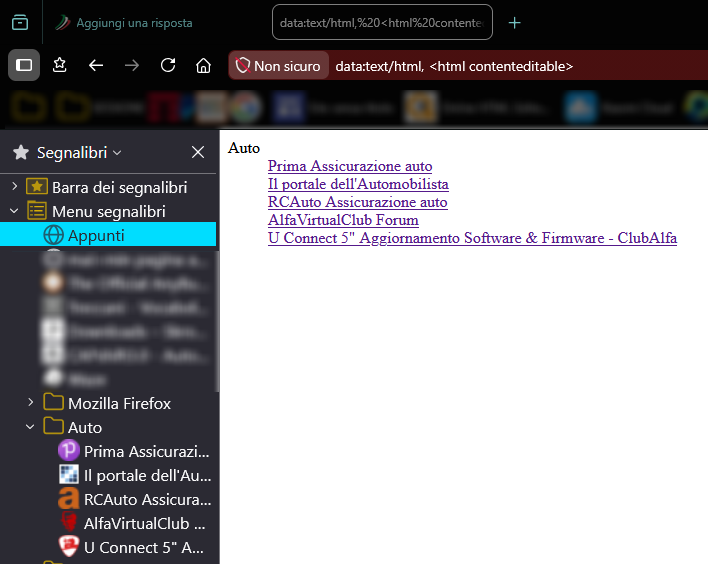Open AlfaVirtualClub bookmark in sidebar

132,523
